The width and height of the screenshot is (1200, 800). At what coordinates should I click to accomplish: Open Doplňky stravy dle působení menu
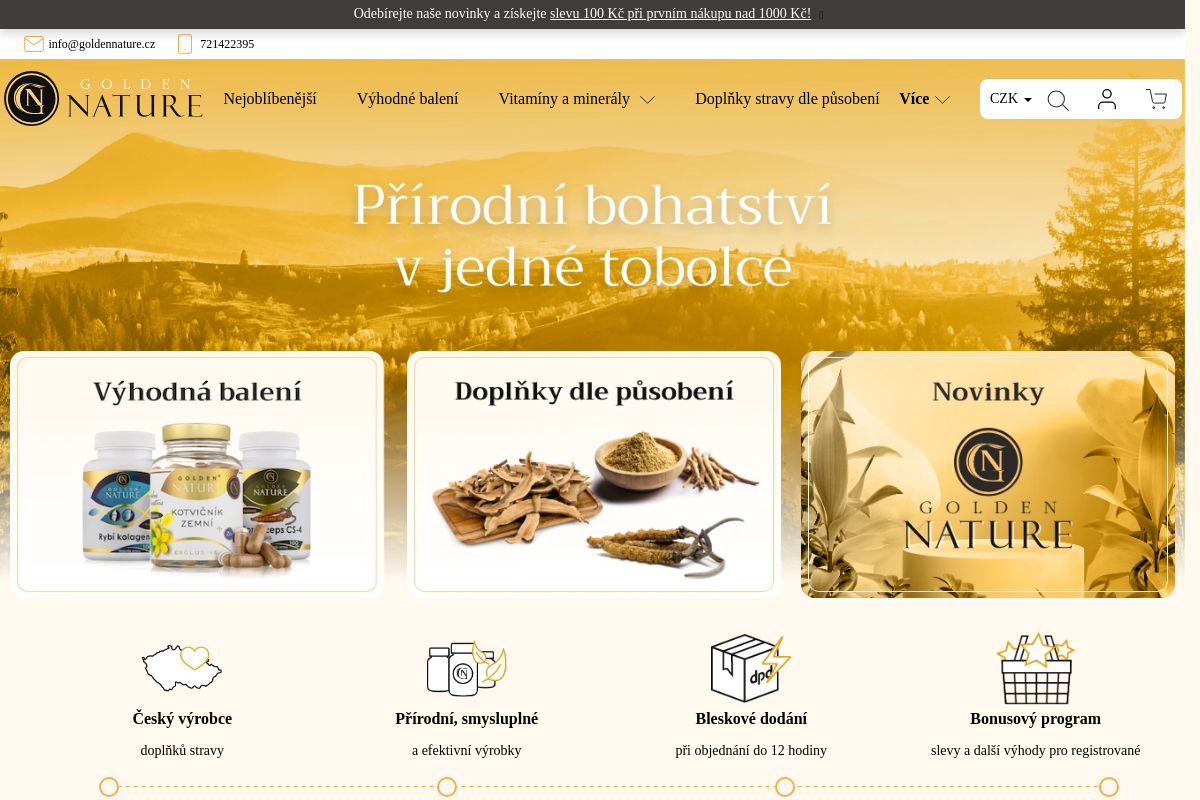tap(788, 98)
